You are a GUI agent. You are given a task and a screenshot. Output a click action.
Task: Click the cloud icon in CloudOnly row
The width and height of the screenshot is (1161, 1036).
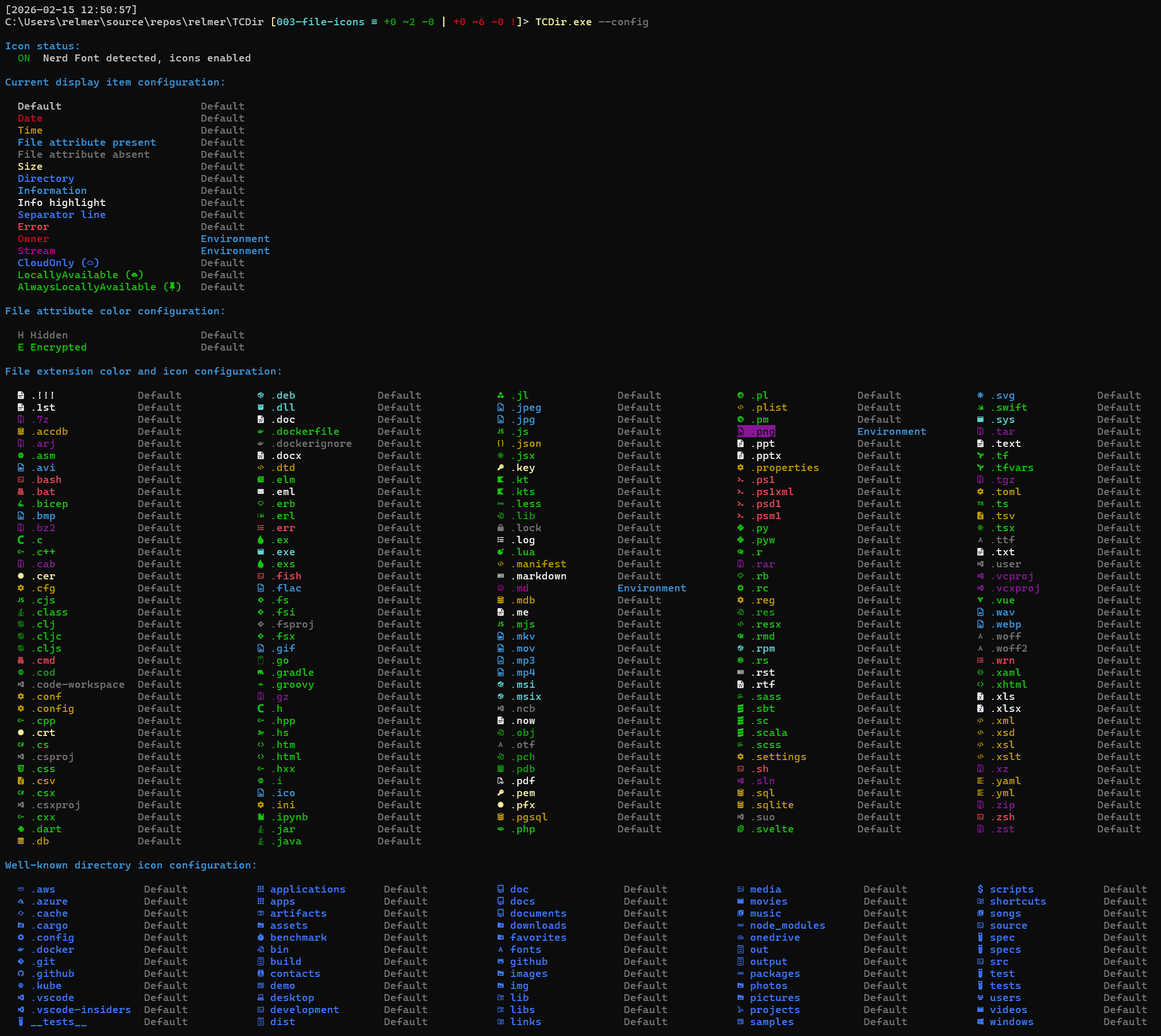coord(90,263)
